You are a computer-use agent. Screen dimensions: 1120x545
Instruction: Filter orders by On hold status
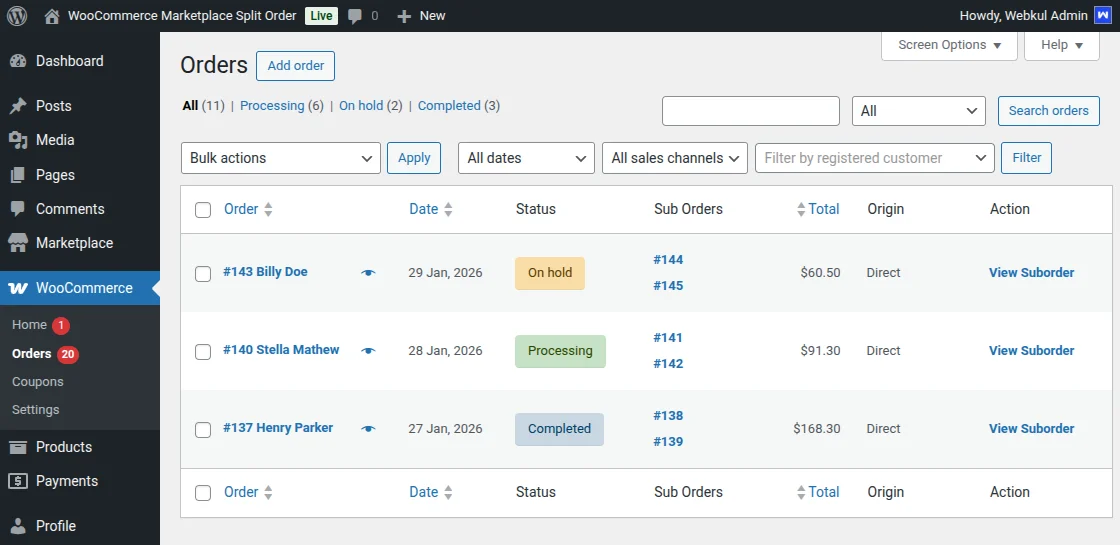[361, 106]
